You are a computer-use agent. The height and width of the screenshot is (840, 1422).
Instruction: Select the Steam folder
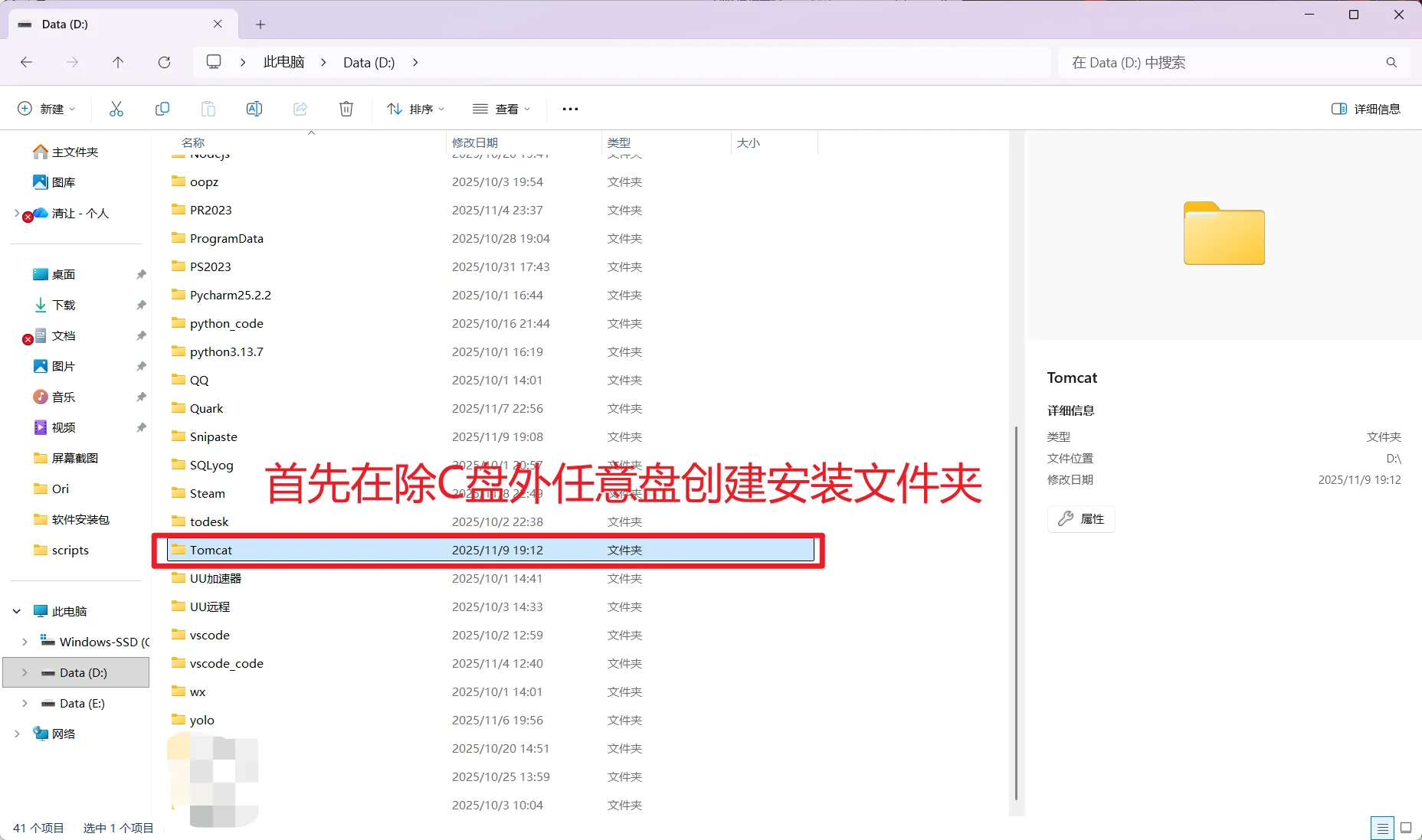198,493
